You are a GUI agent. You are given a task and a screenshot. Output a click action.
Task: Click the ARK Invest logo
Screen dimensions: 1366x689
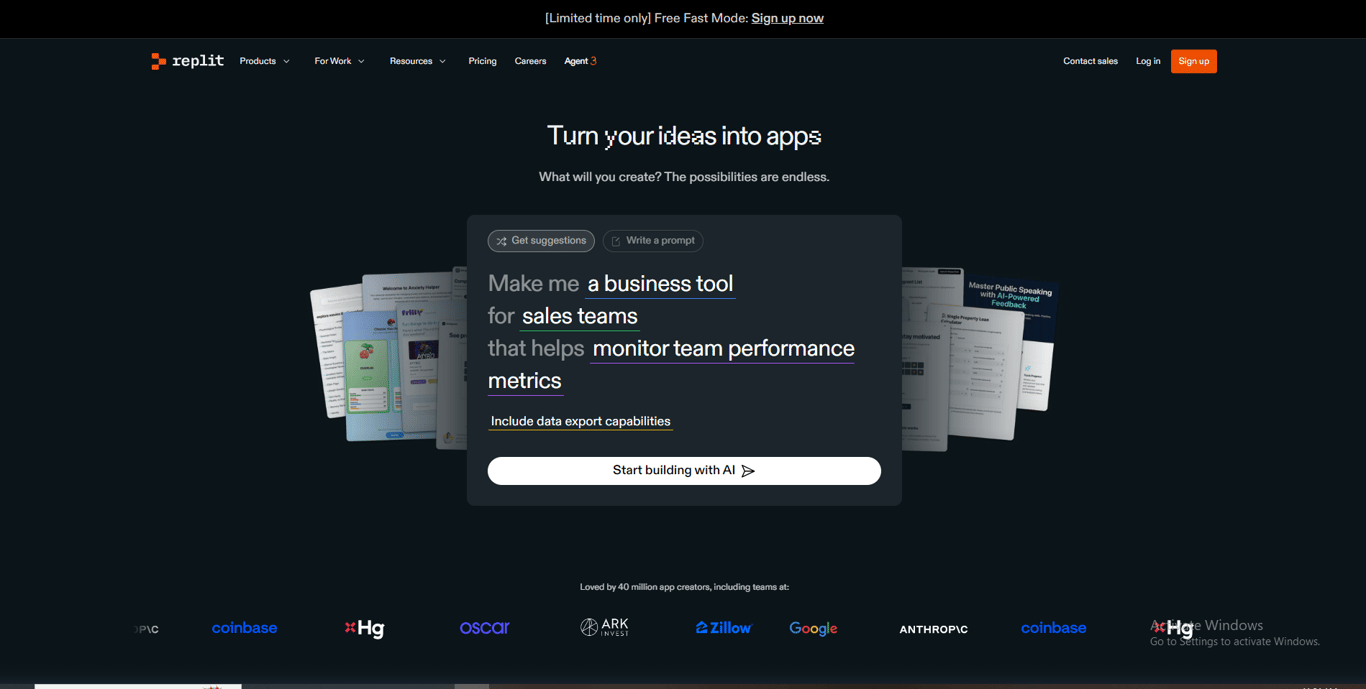coord(605,627)
